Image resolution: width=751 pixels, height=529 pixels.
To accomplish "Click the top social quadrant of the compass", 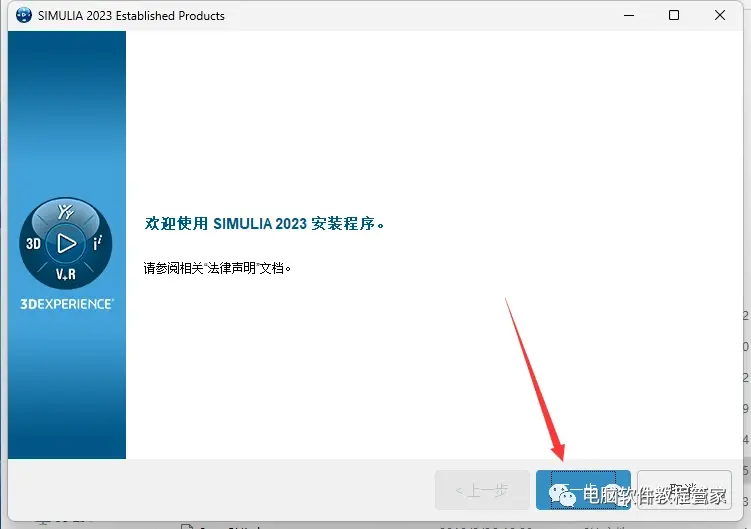I will (66, 211).
